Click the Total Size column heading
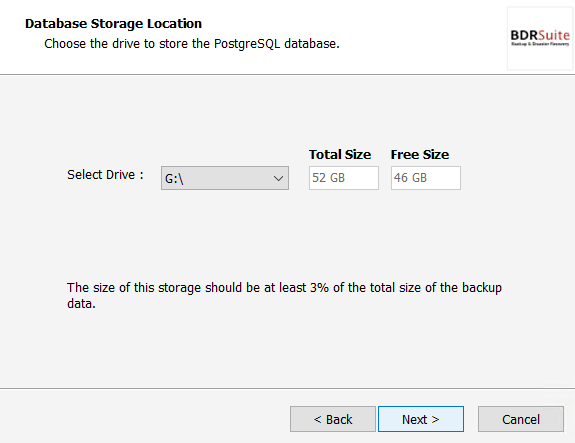The width and height of the screenshot is (575, 443). click(x=340, y=155)
